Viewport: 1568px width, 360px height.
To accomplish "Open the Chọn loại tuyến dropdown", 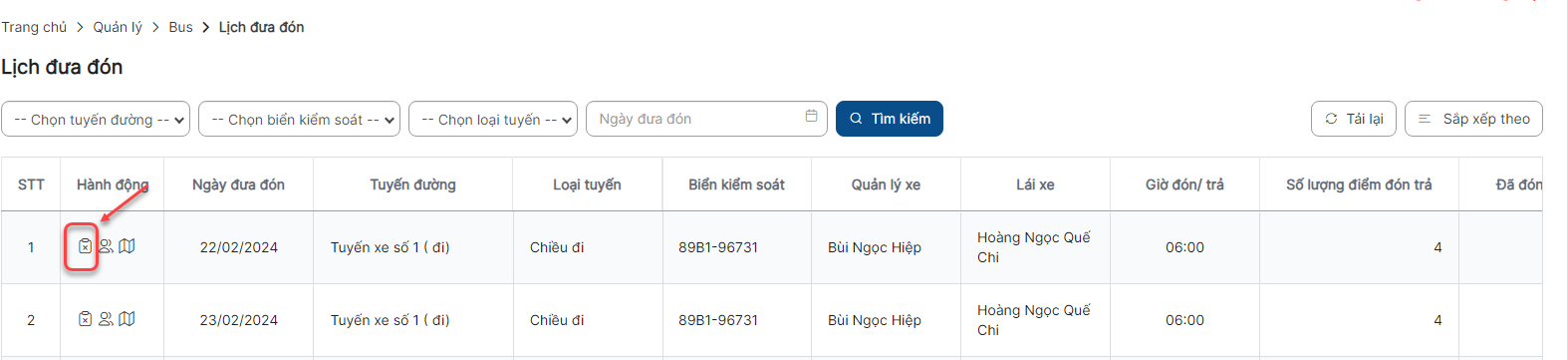I will click(x=493, y=119).
